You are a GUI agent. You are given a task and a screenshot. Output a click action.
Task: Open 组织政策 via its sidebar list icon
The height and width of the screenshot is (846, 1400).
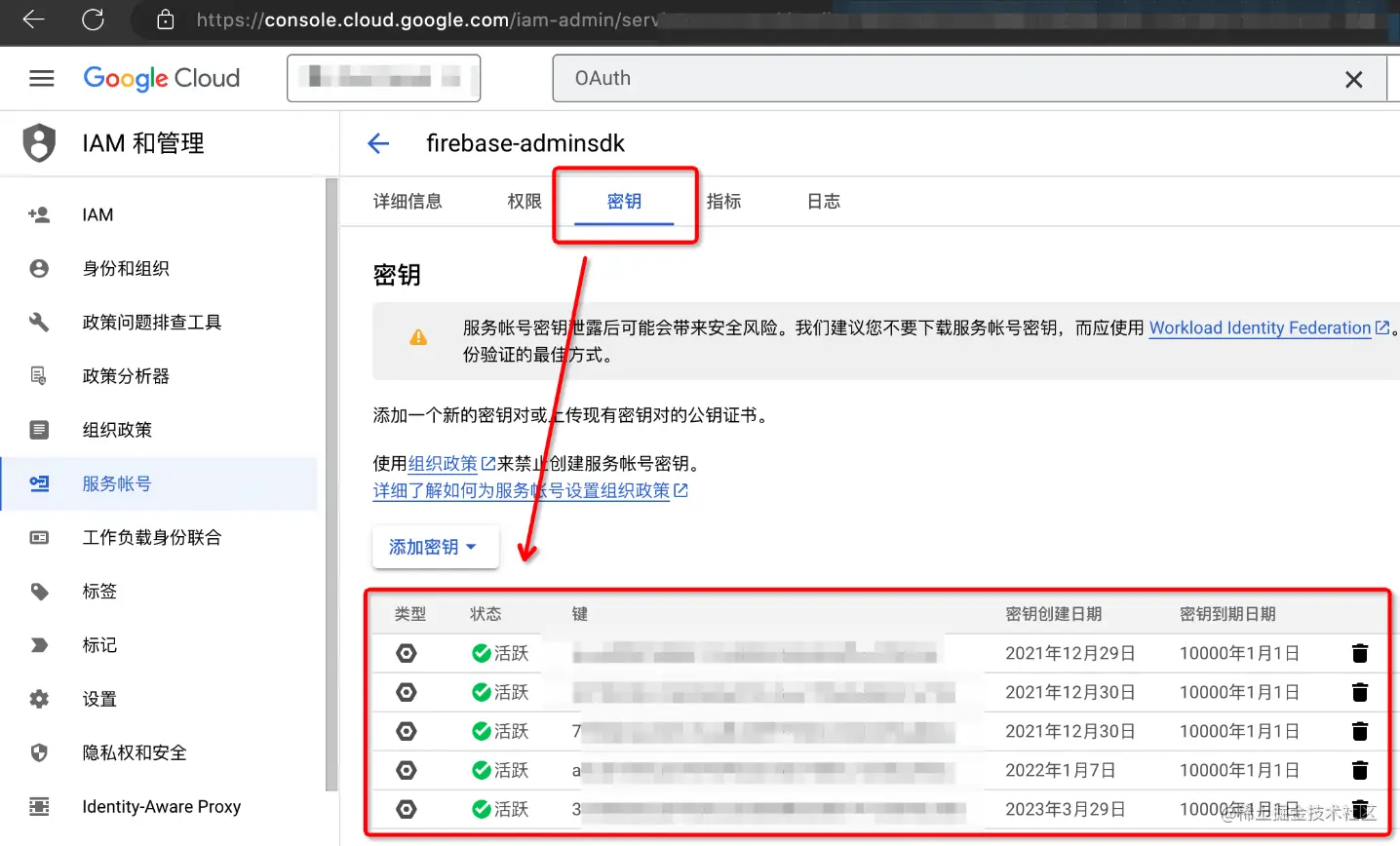tap(39, 430)
